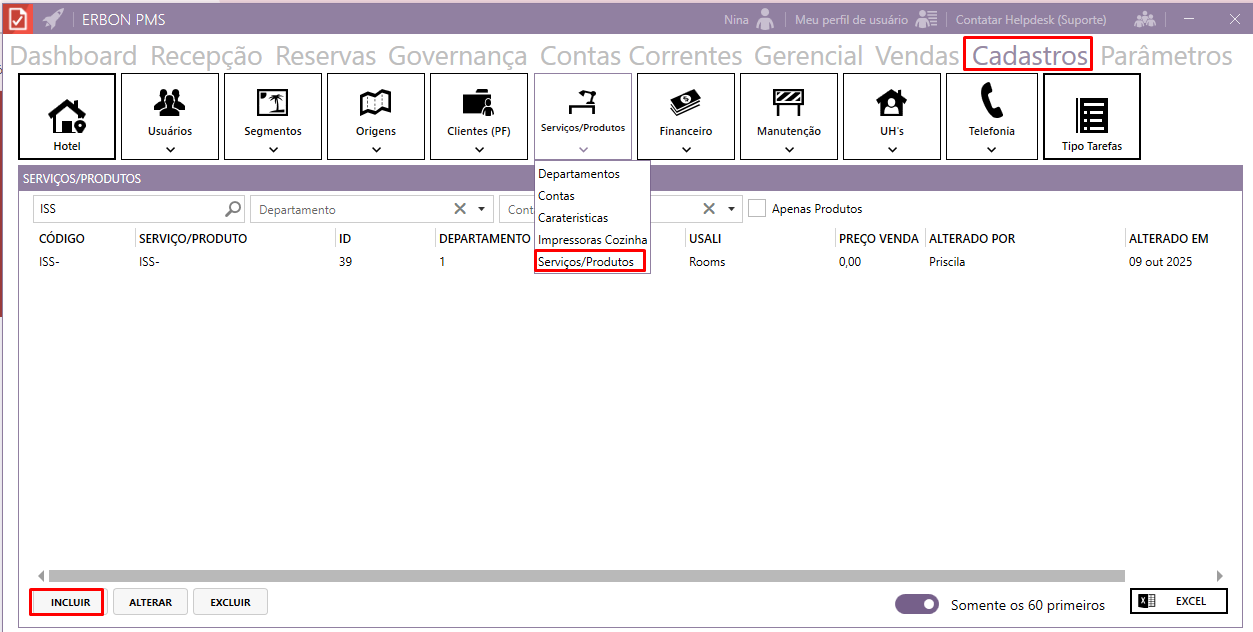Select the Telefonia phone icon

click(991, 102)
